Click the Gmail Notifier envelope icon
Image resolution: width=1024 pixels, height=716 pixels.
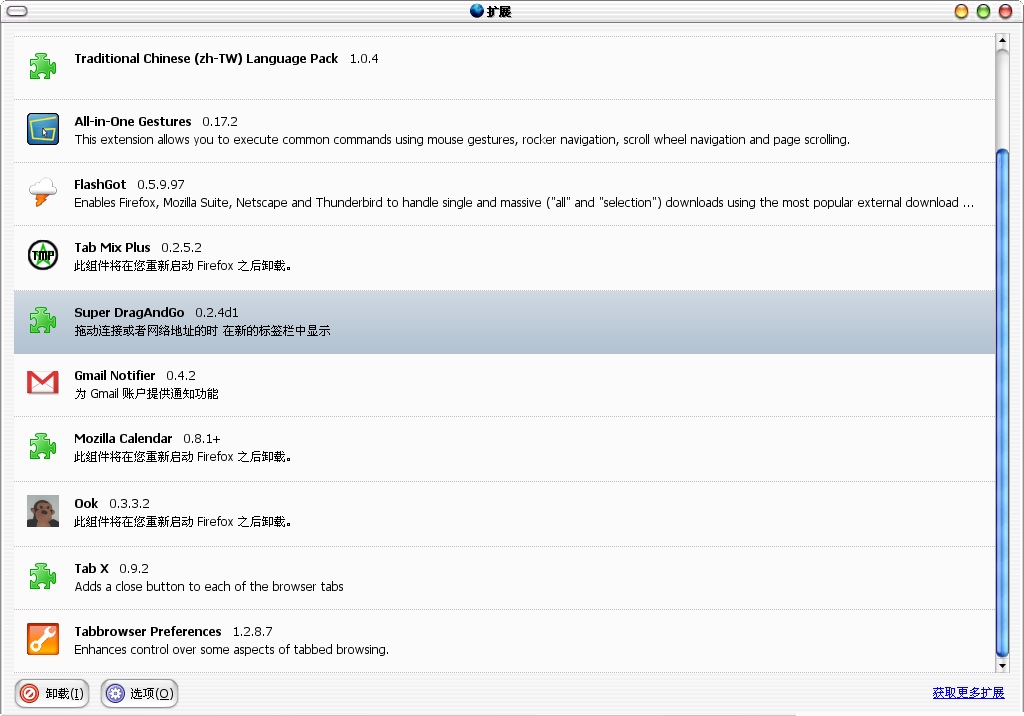point(42,383)
